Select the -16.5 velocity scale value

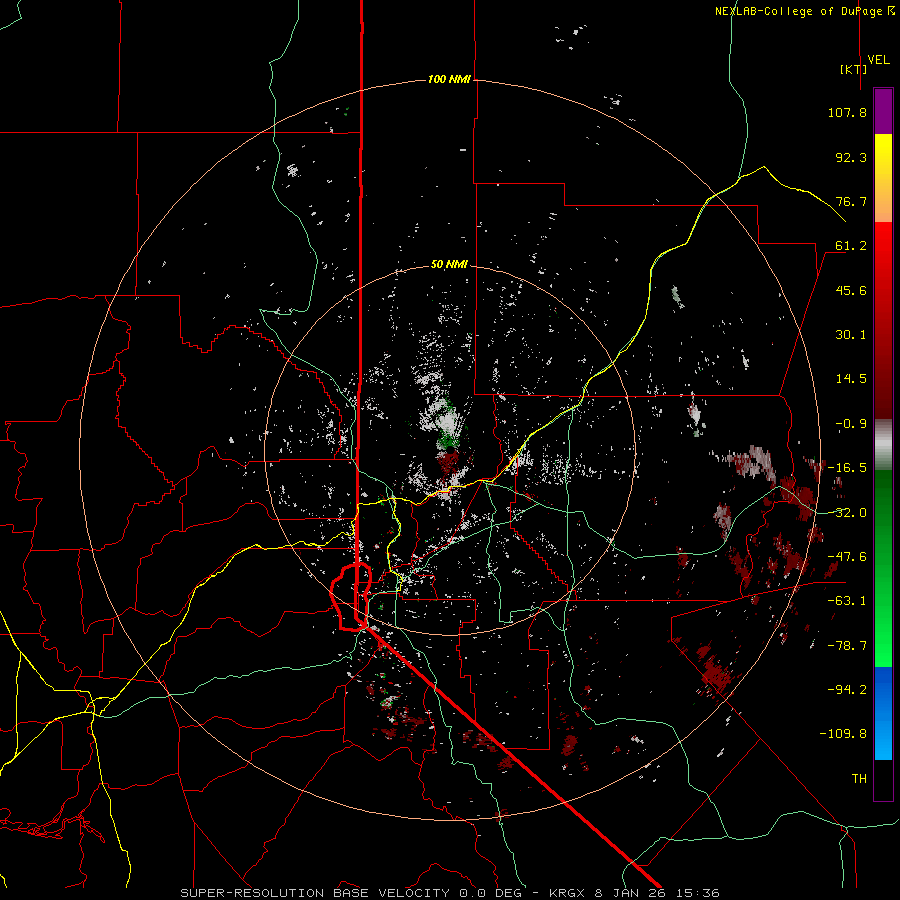[x=847, y=468]
